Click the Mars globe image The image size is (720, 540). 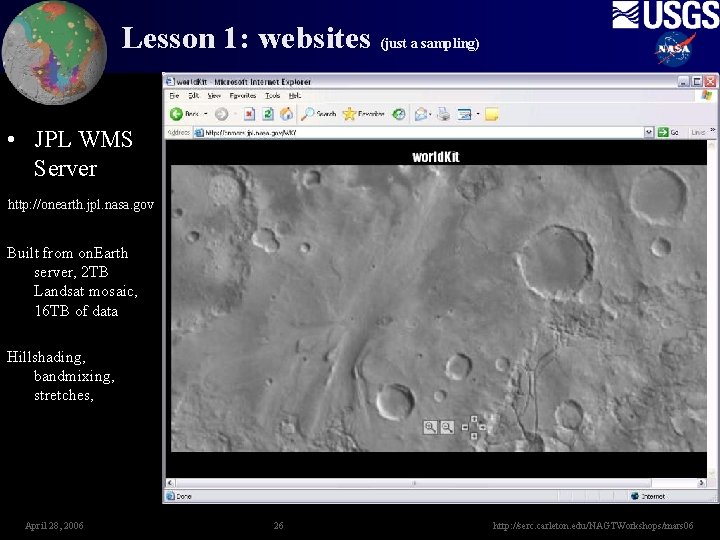point(54,52)
